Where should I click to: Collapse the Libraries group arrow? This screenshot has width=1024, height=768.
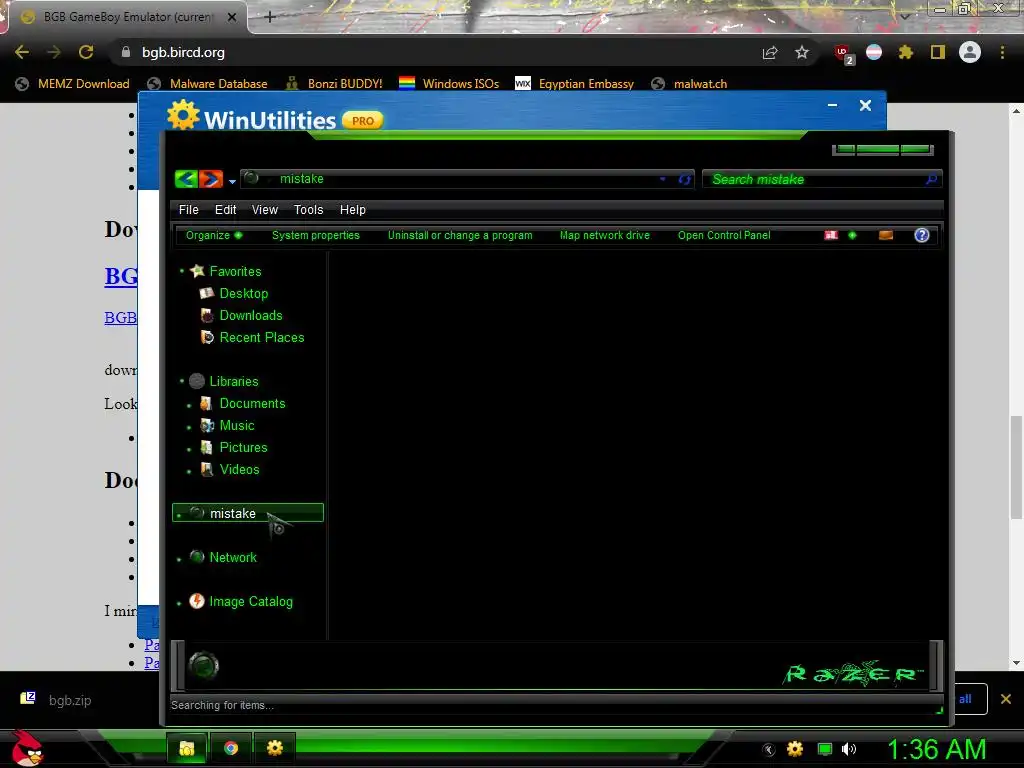(x=182, y=381)
